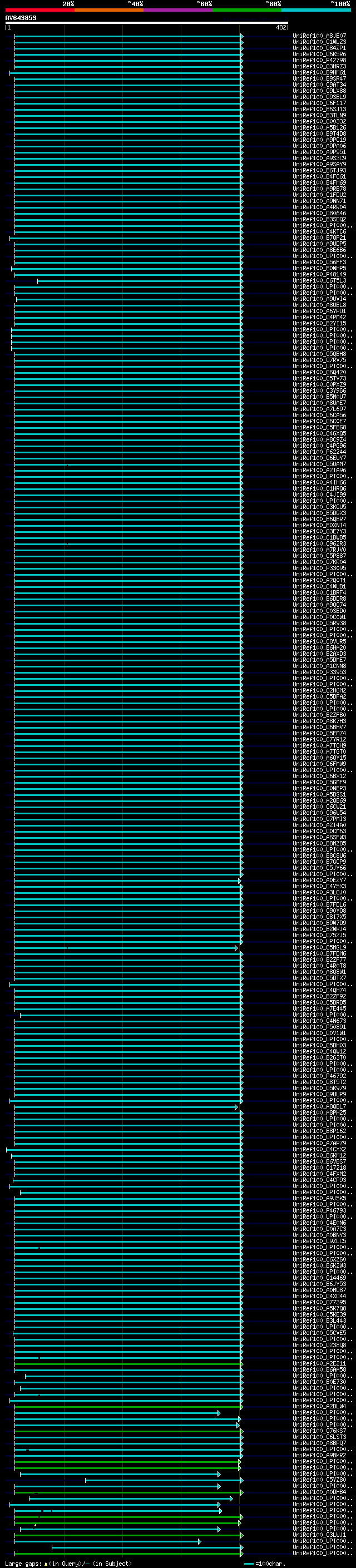Viewport: 356px width, 1568px height.
Task: Select hit UniRef100_Q8T5T2
Action: point(319,1082)
